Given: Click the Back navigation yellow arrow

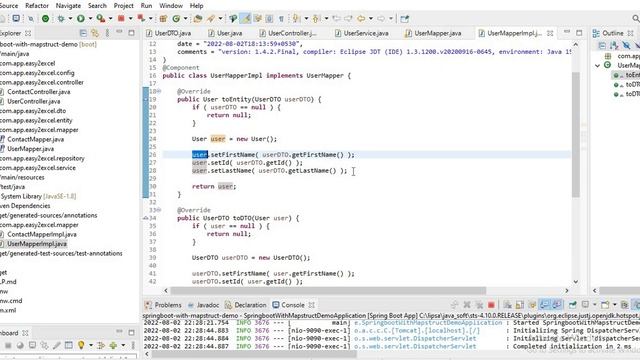Looking at the screenshot, I should pos(361,18).
